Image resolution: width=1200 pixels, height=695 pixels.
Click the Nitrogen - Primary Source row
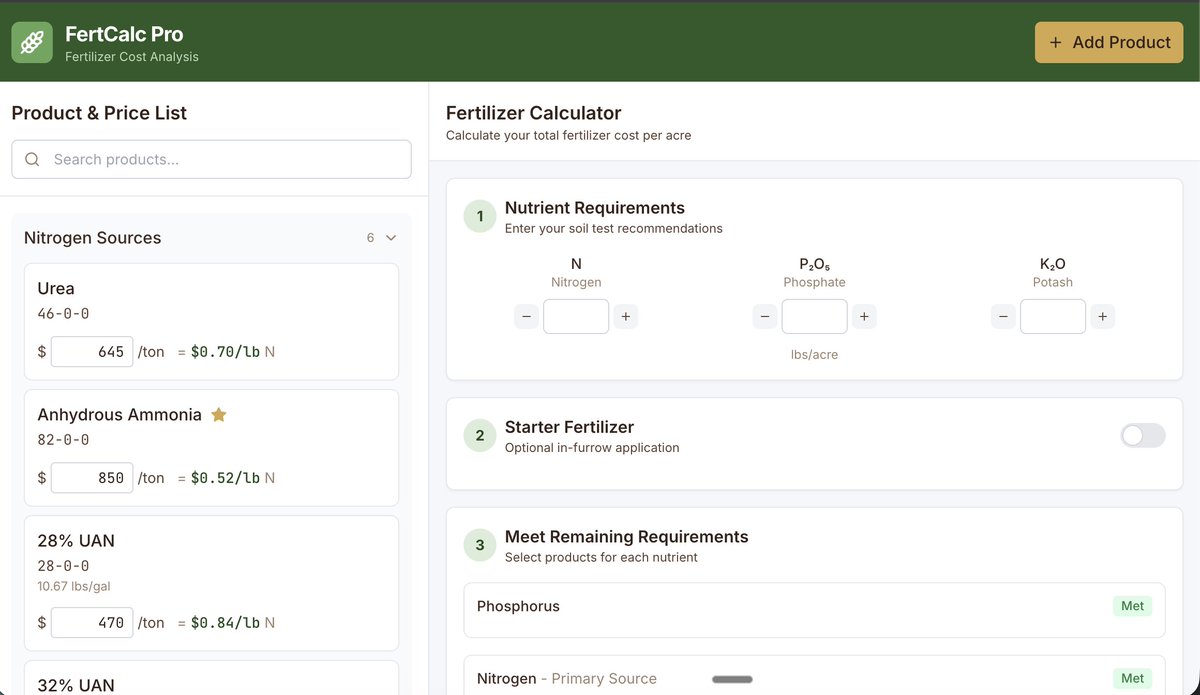click(814, 676)
